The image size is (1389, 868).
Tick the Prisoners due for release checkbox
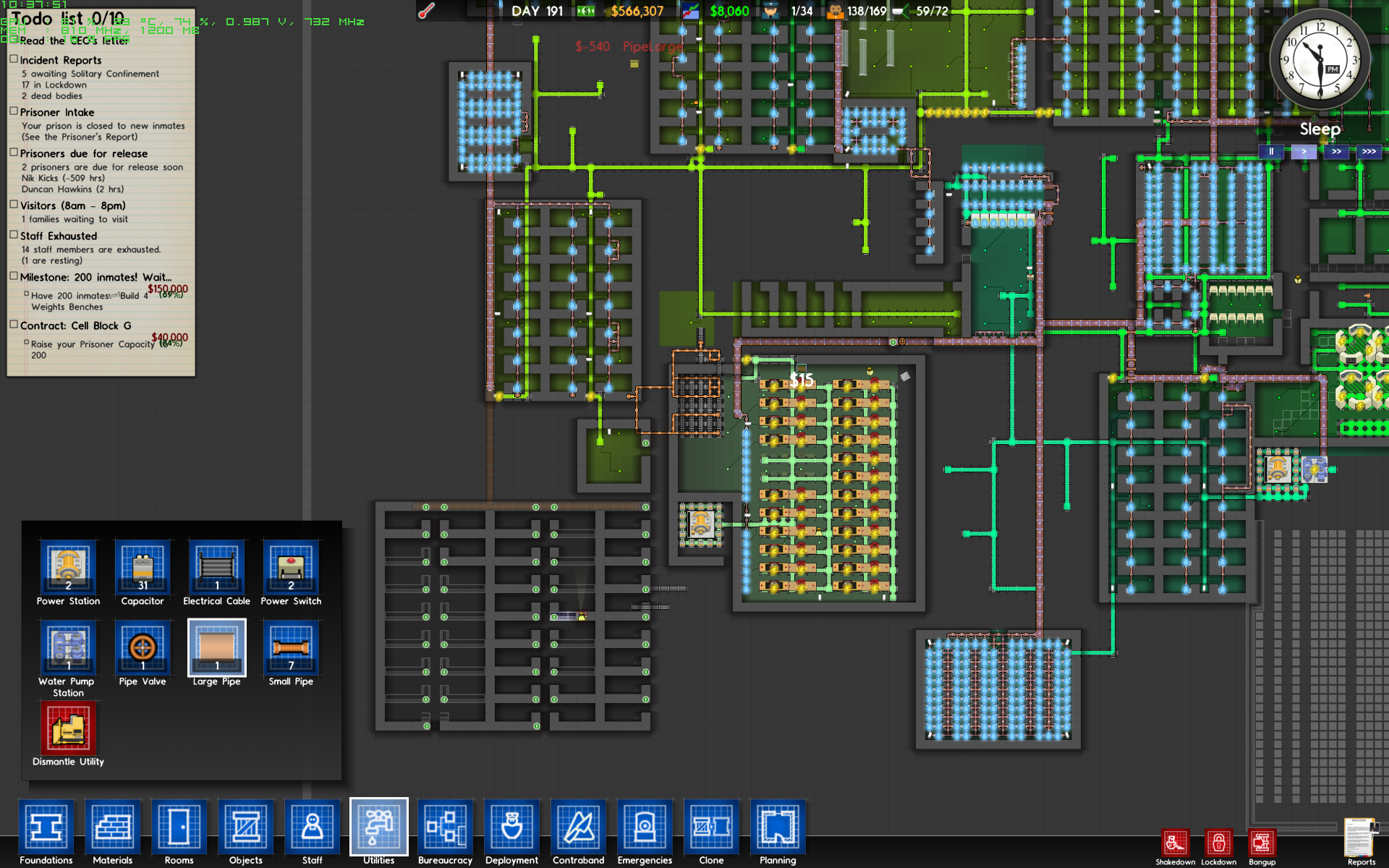14,152
